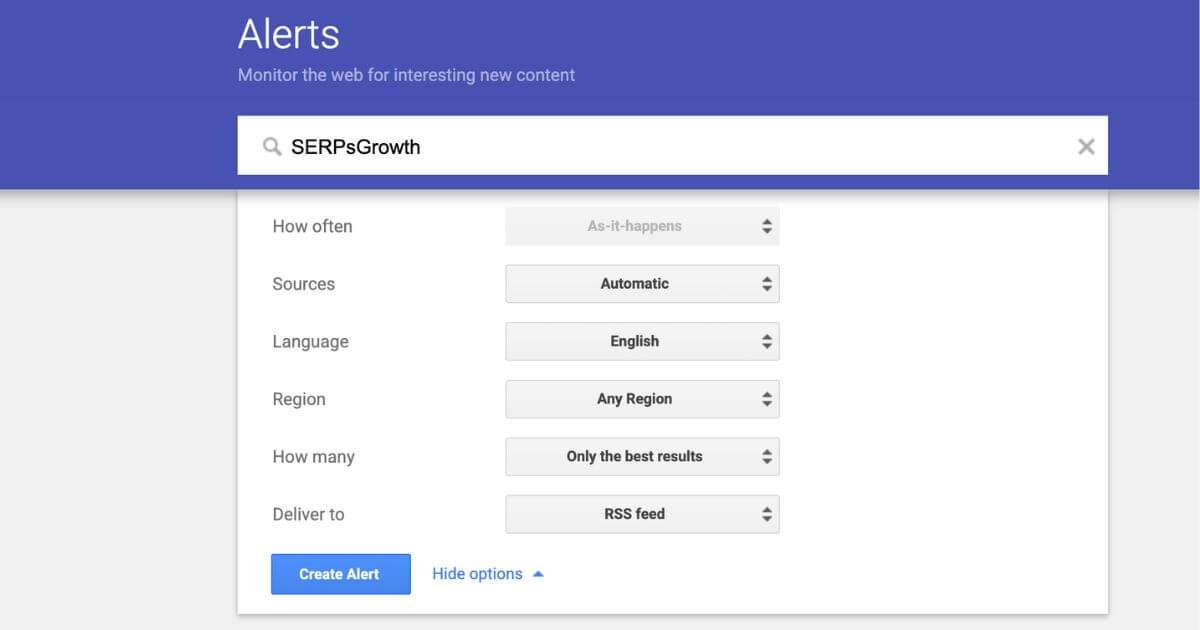Clear the SERPsGrowth query with the X icon

coord(1086,146)
